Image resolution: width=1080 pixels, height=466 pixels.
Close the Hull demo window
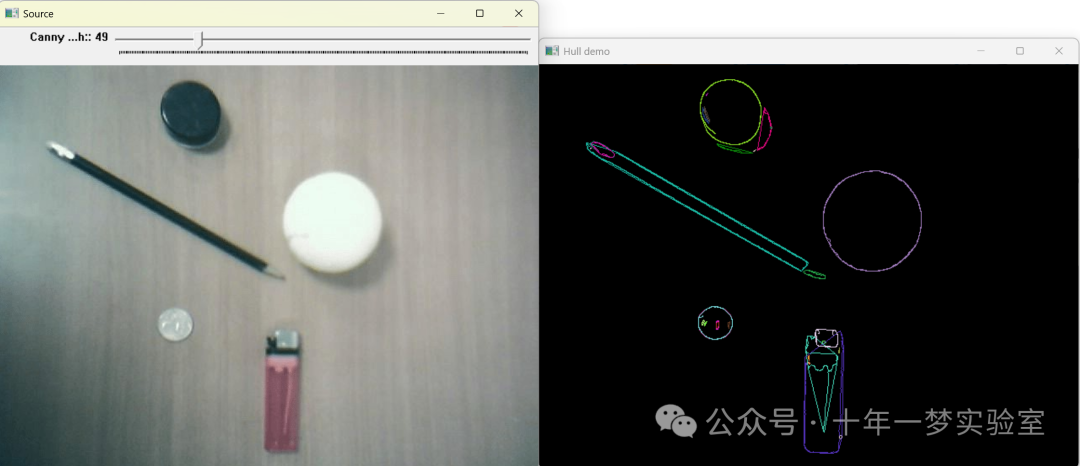pyautogui.click(x=1059, y=51)
